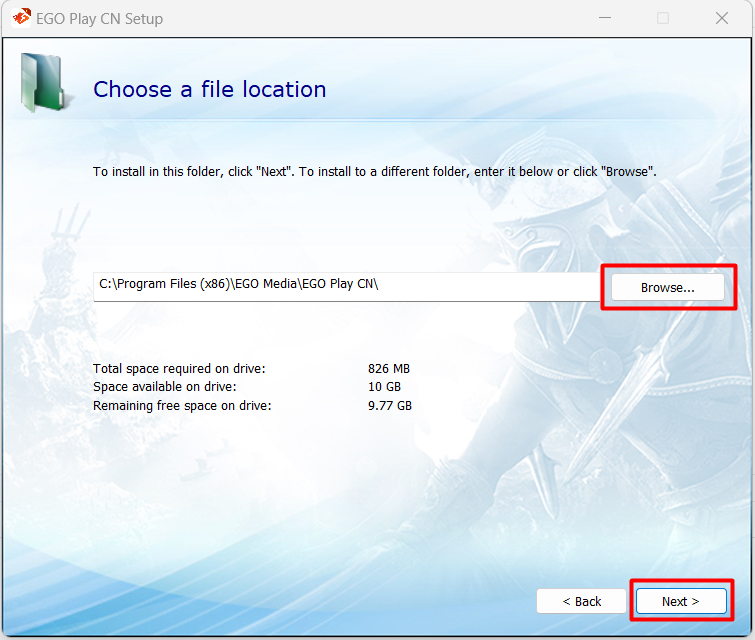Go back with the < Back button
This screenshot has width=755, height=640.
point(581,601)
